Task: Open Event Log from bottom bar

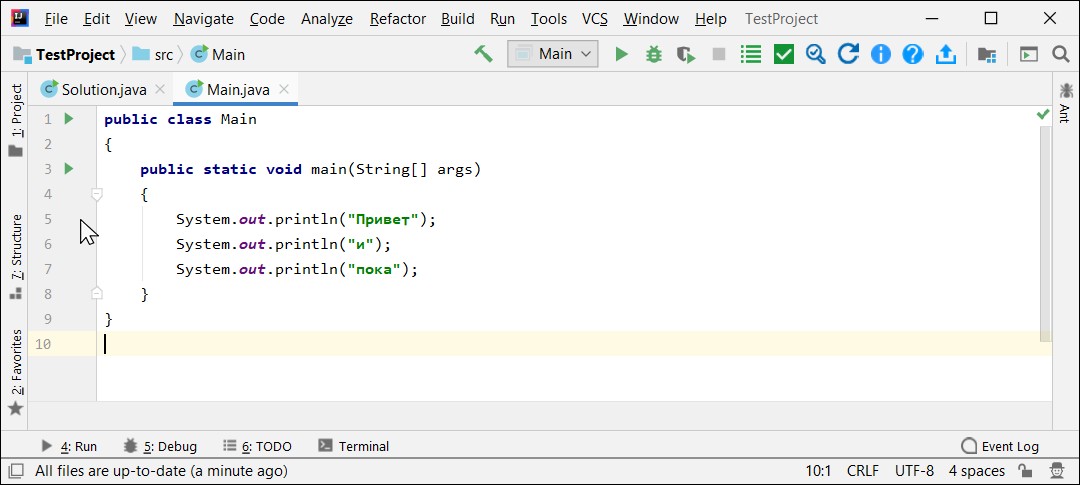Action: tap(999, 446)
